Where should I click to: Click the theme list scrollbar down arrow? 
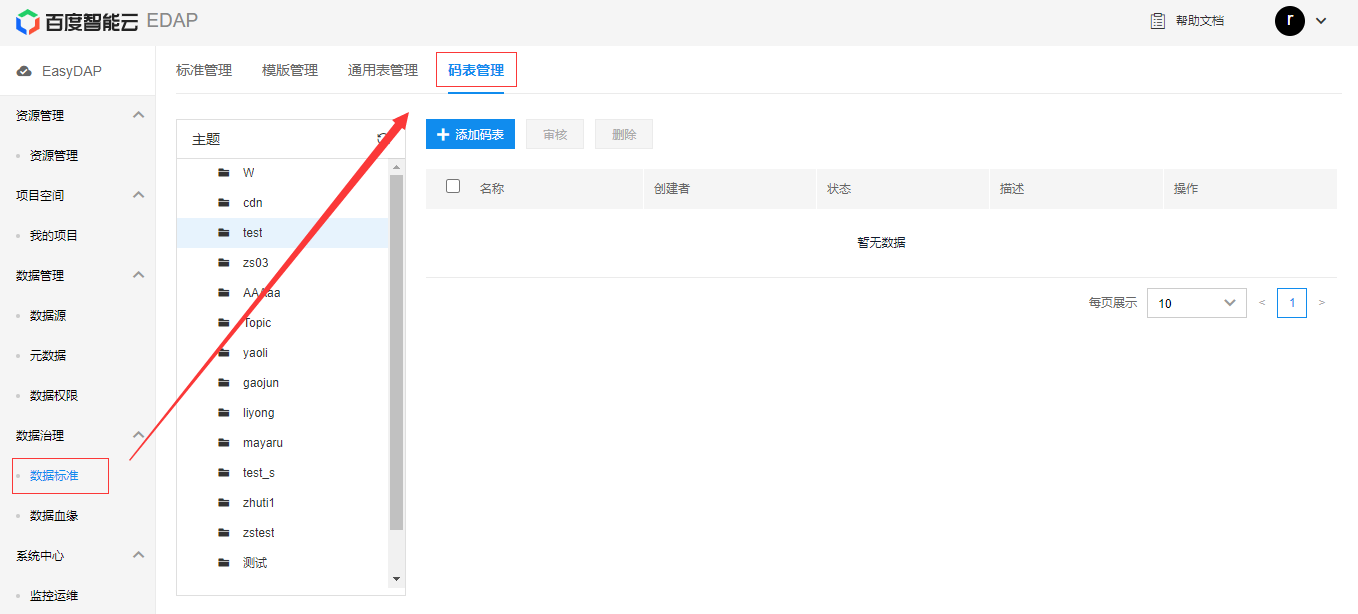[396, 579]
